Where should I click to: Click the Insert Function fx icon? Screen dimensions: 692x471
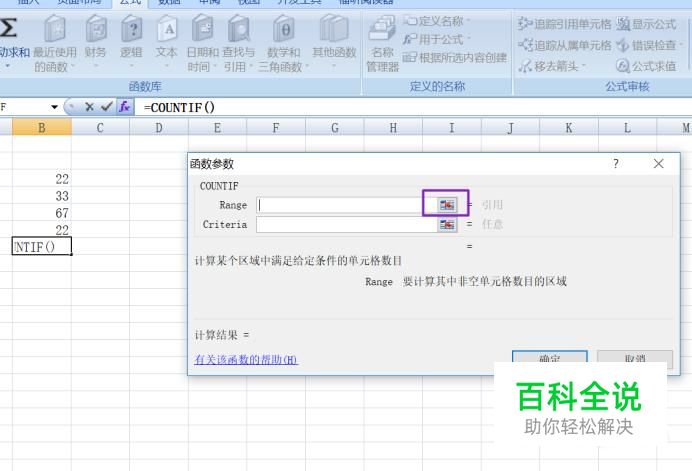(124, 107)
